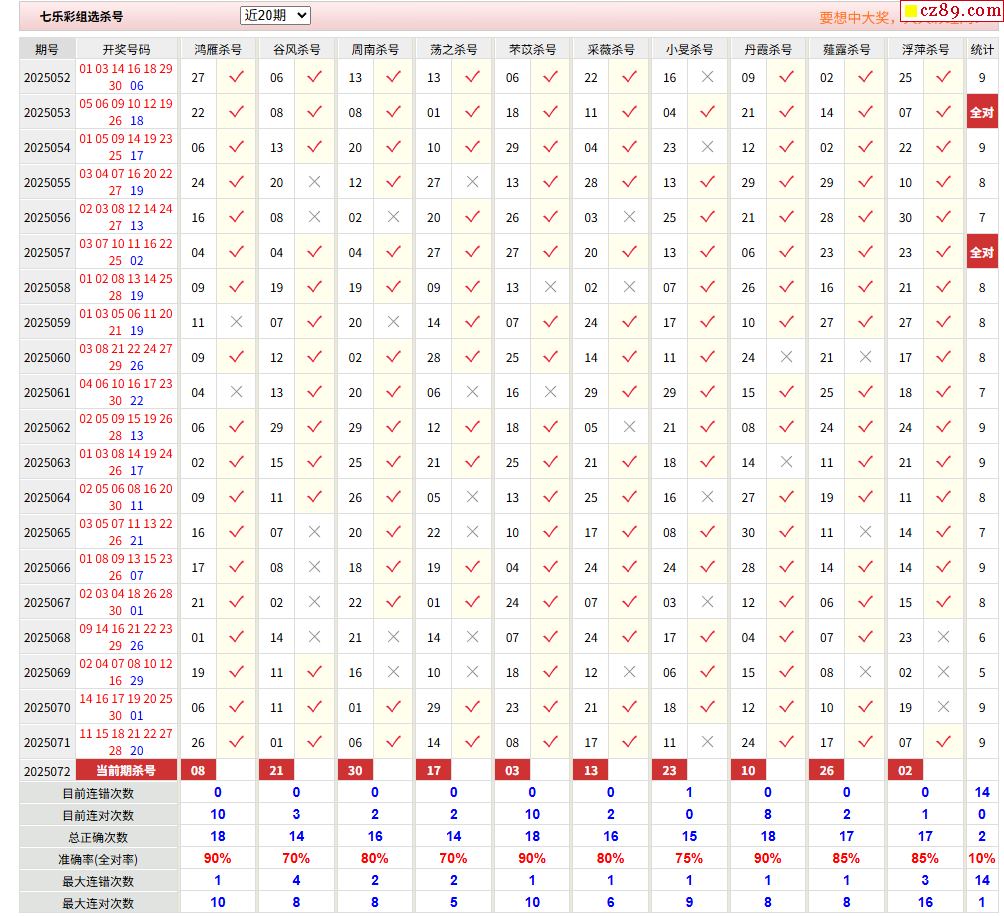Click the 浮萍杀号 column header

point(925,49)
